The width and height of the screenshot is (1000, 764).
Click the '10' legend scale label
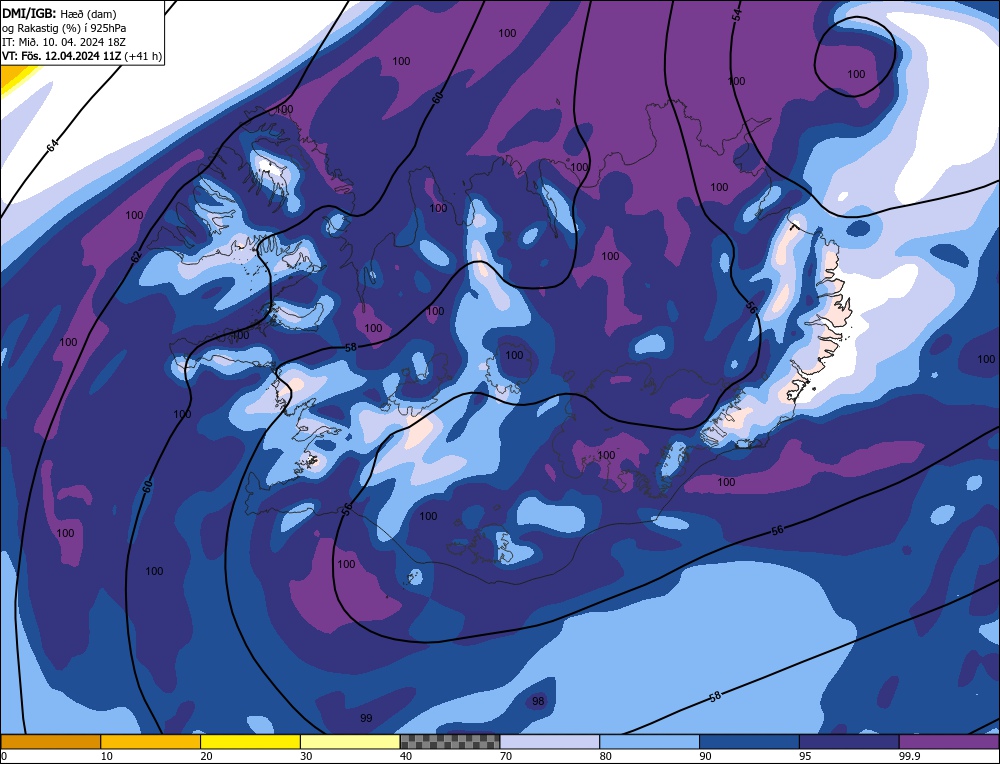pyautogui.click(x=107, y=756)
